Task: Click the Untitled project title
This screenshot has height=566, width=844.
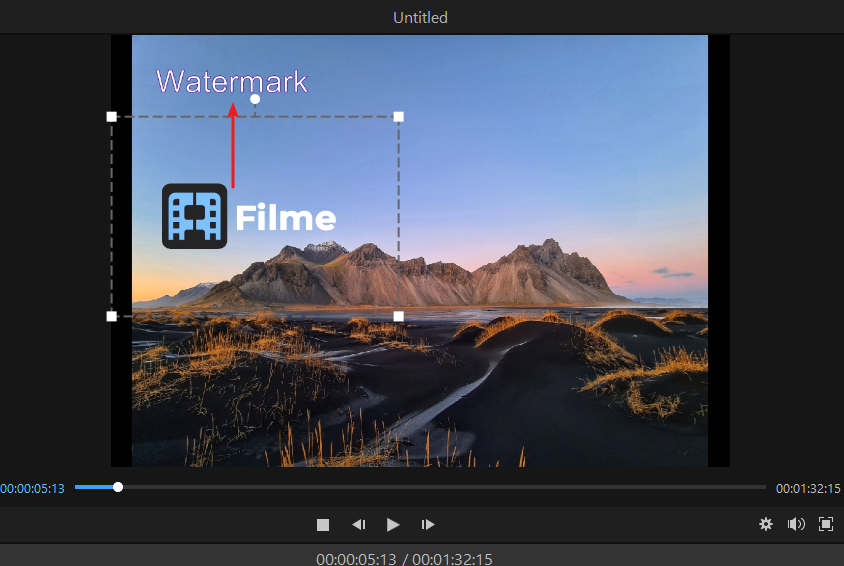Action: coord(420,18)
